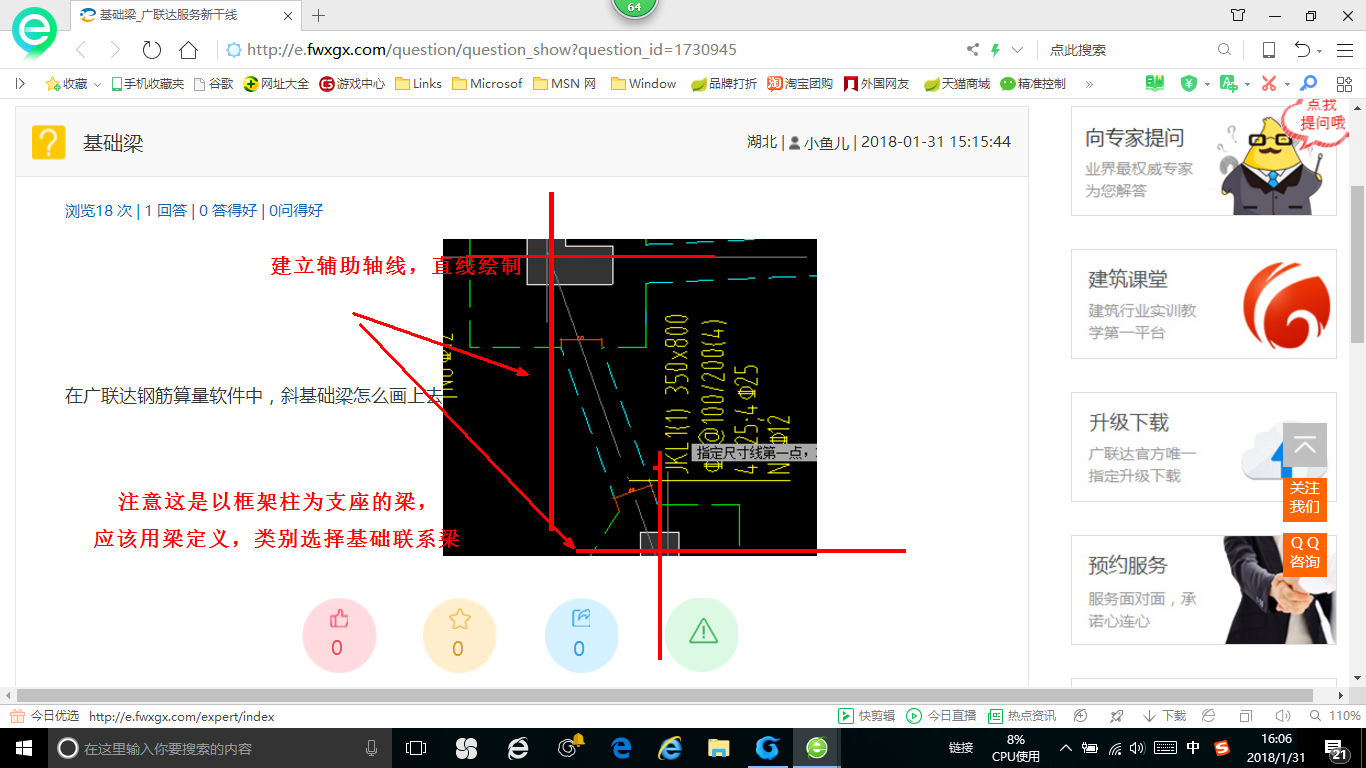
Task: Click the address bar URL
Action: tap(491, 50)
